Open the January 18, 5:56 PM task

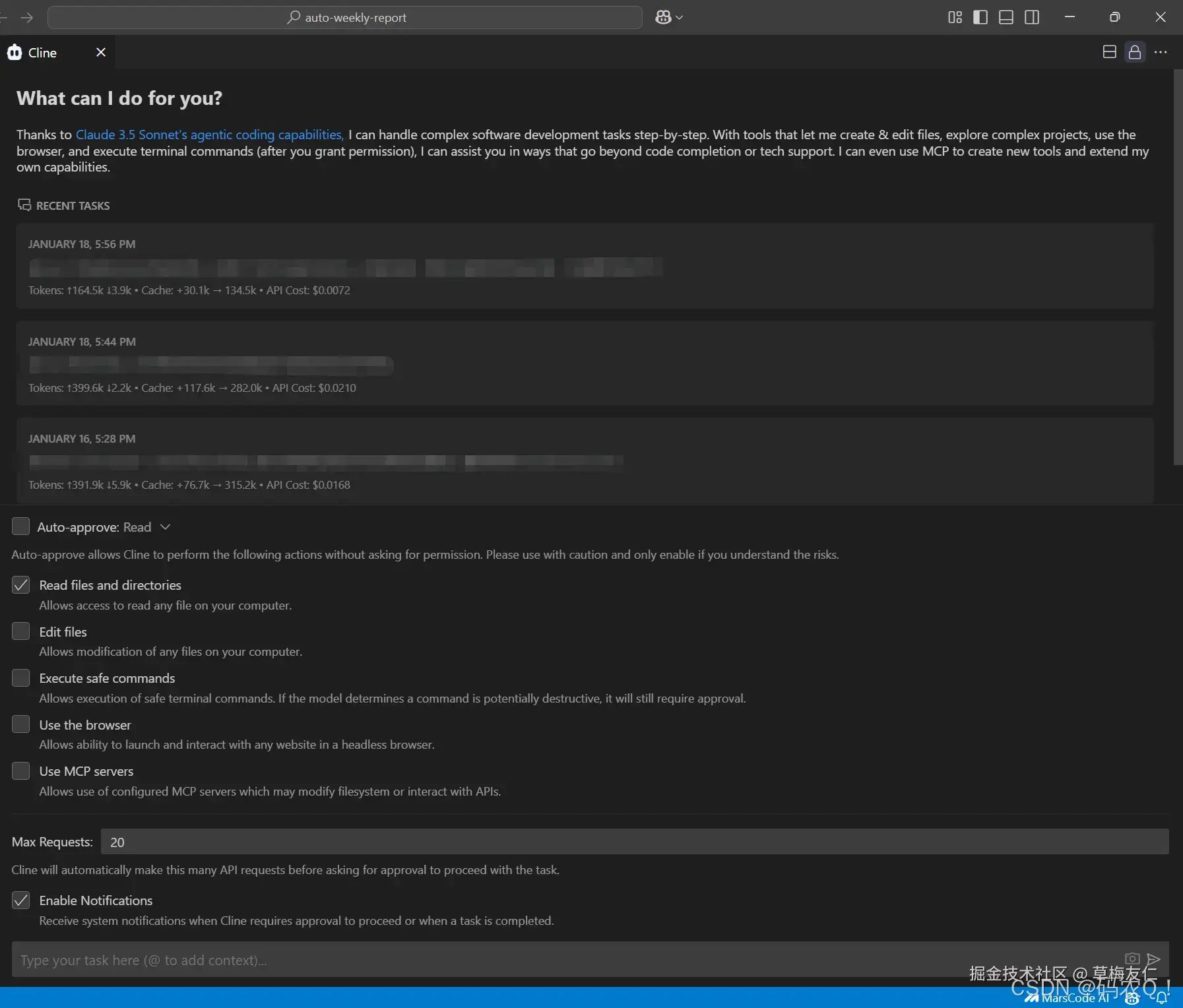(585, 266)
